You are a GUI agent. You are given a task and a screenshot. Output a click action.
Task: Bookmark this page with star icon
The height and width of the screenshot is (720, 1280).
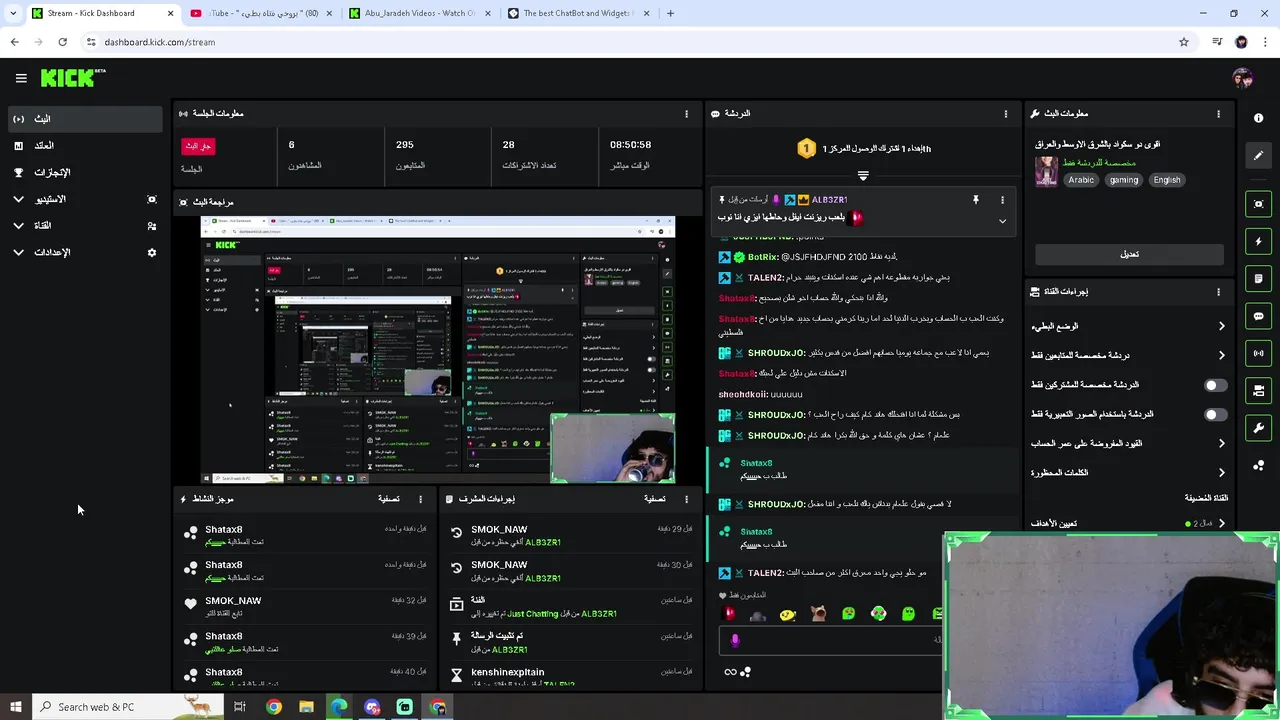pyautogui.click(x=1184, y=42)
